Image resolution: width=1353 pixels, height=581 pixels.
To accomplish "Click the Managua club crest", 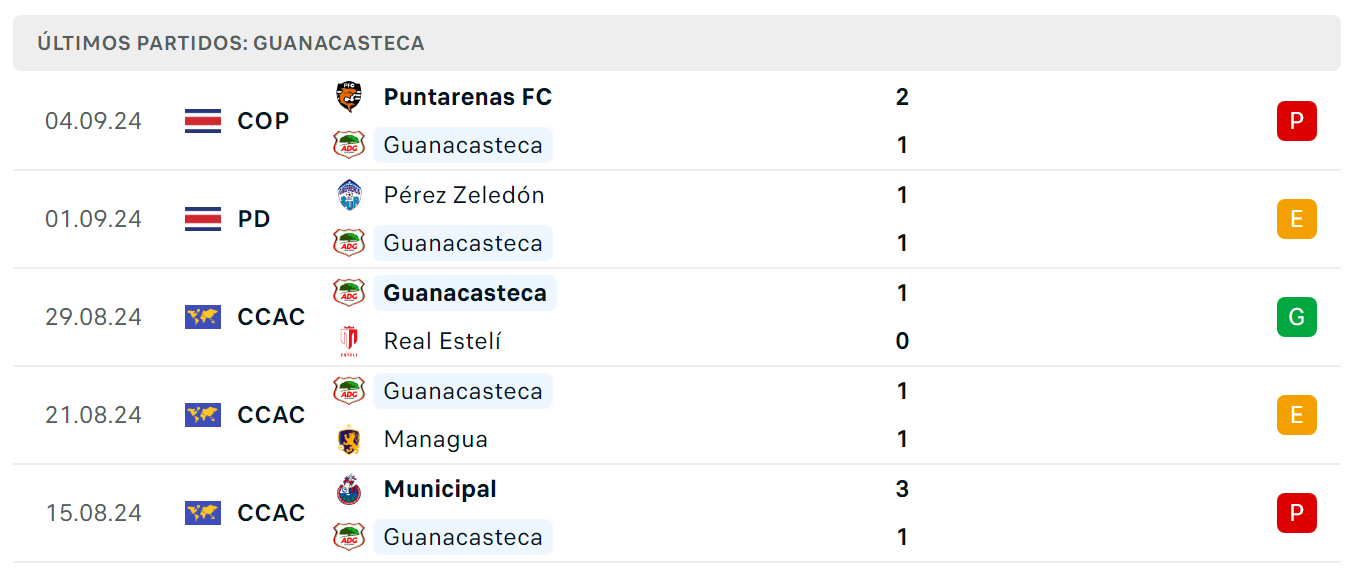I will click(349, 439).
